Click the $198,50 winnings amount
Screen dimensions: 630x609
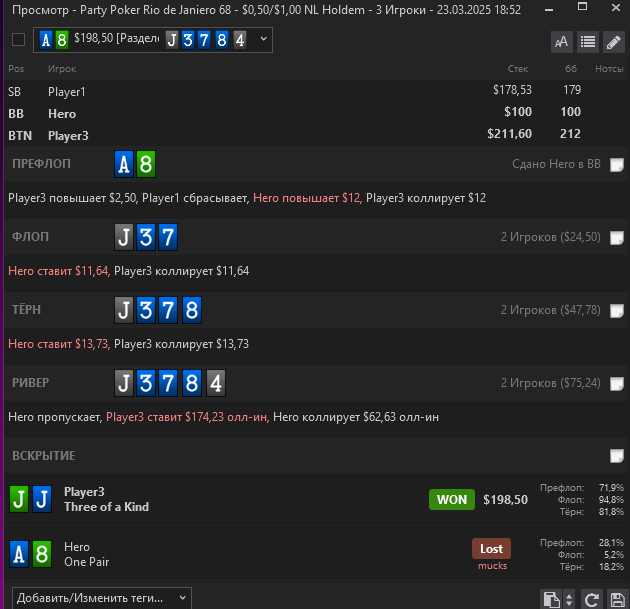click(505, 499)
